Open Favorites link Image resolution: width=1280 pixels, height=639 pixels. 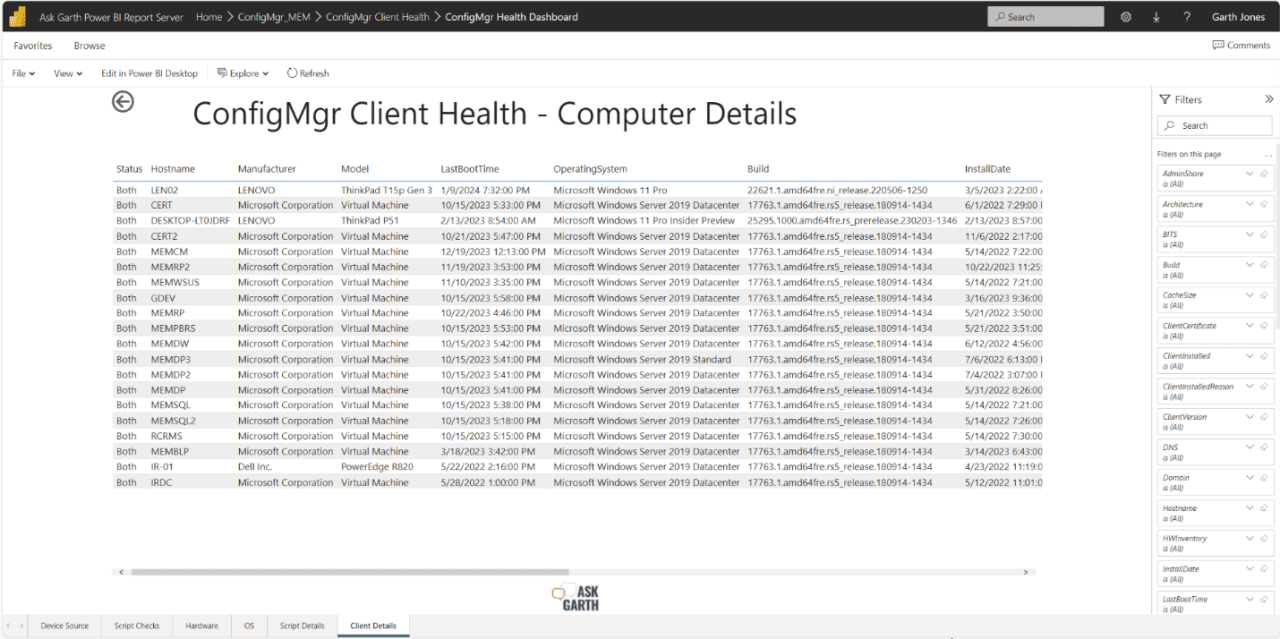pos(33,46)
